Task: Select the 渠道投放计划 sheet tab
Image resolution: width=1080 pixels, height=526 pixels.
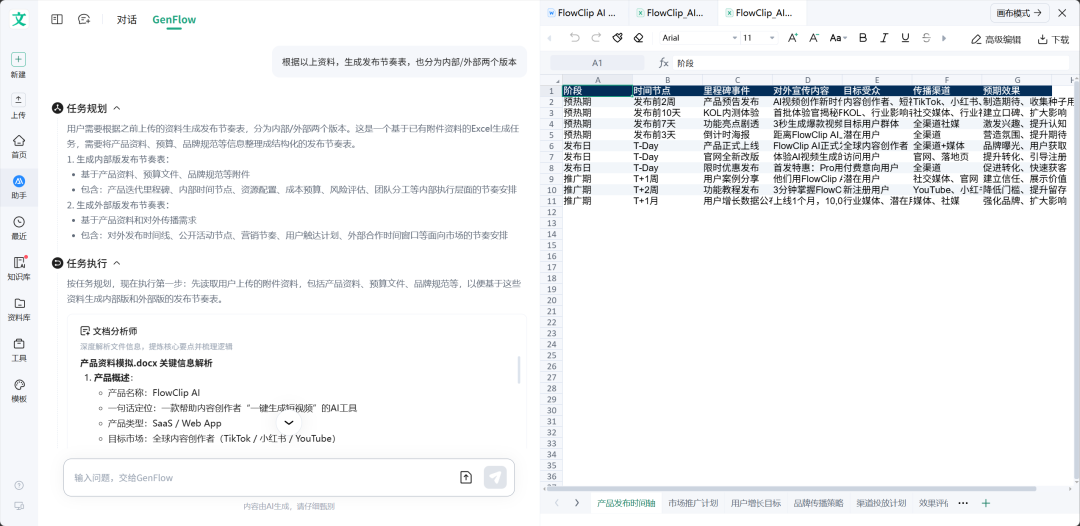Action: (881, 503)
